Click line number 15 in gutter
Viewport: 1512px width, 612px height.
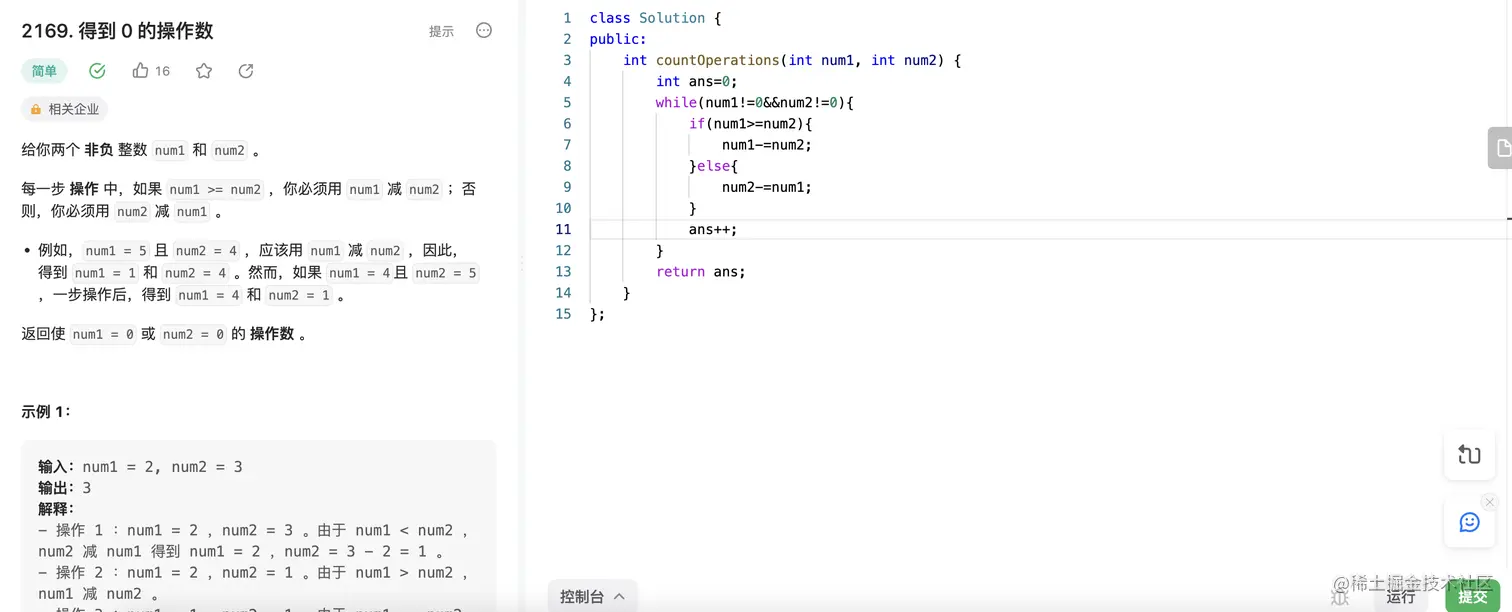[563, 314]
